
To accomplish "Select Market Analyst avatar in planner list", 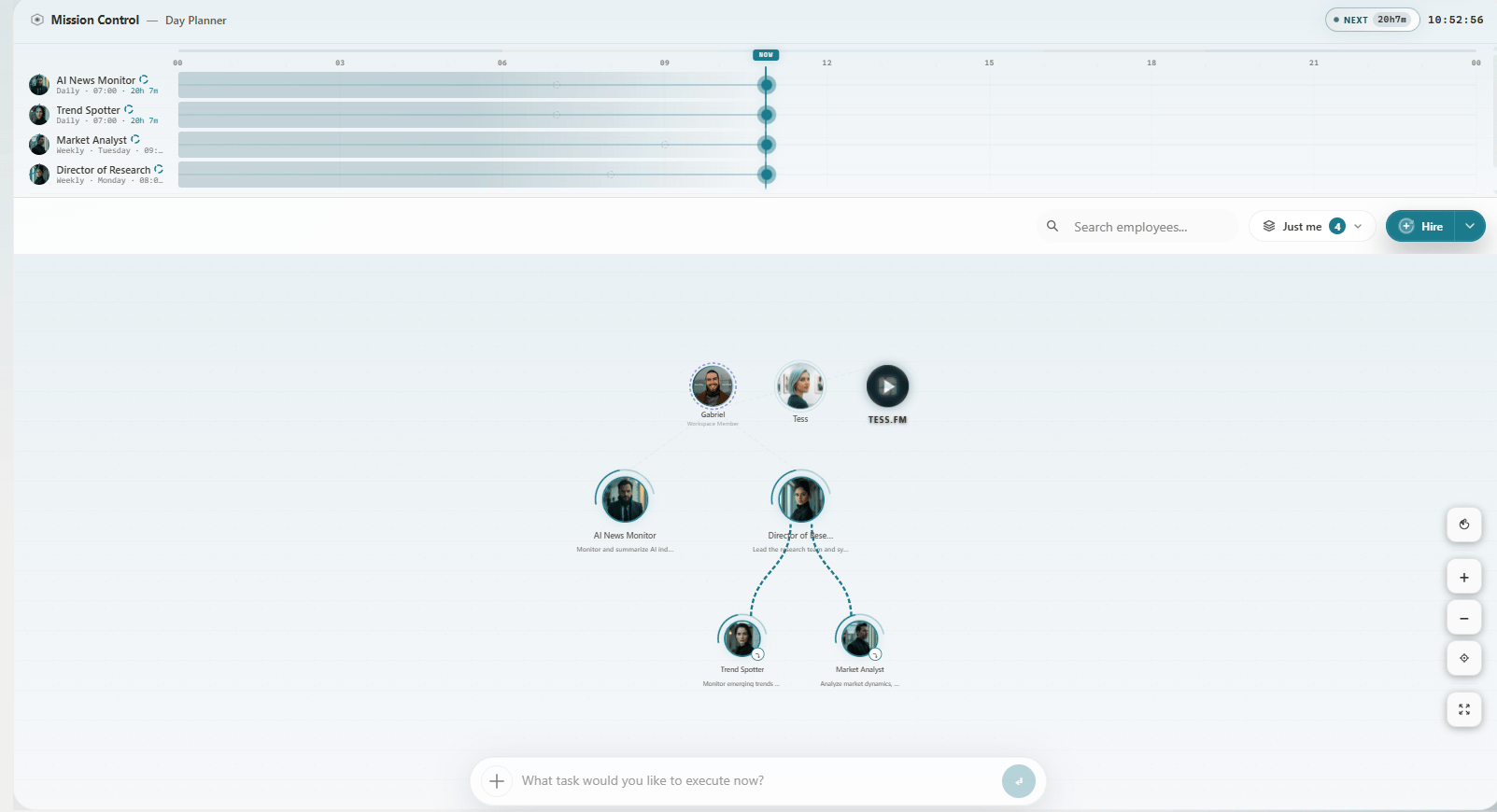I will [x=39, y=145].
